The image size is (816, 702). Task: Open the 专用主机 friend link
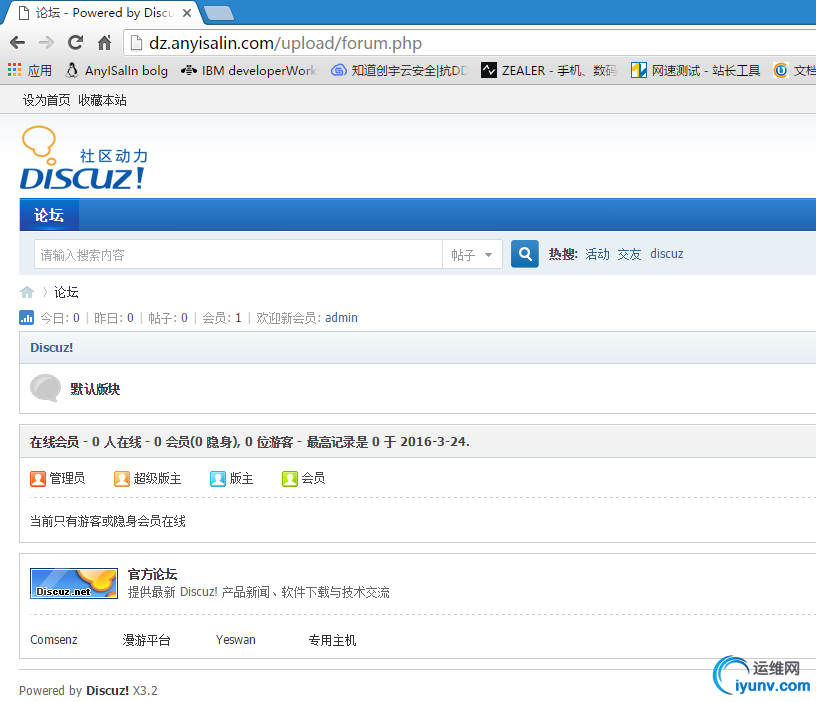(x=333, y=640)
